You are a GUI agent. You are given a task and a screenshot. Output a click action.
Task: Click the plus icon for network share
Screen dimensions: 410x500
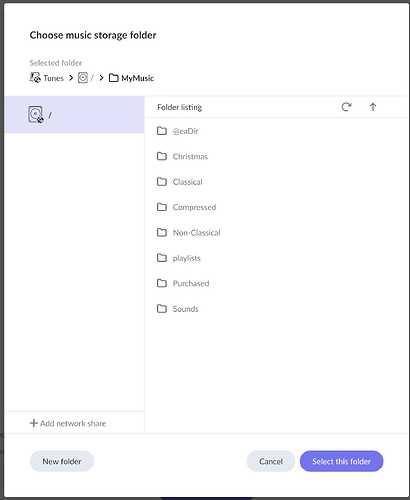[33, 423]
